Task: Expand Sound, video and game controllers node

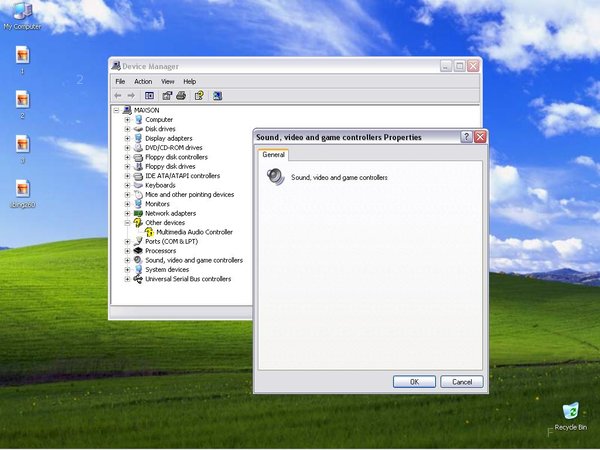Action: 127,260
